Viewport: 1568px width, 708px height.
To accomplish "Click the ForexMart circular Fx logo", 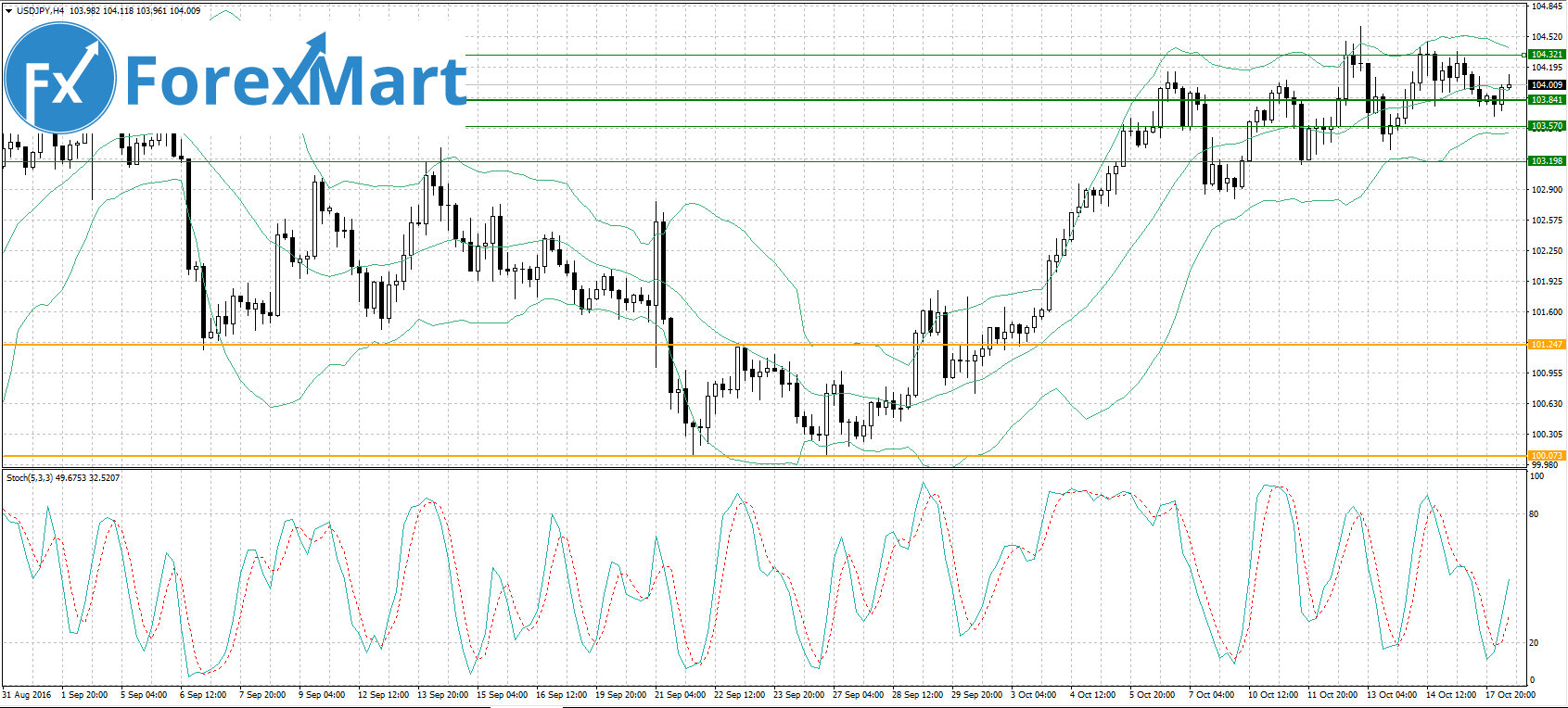I will coord(60,79).
